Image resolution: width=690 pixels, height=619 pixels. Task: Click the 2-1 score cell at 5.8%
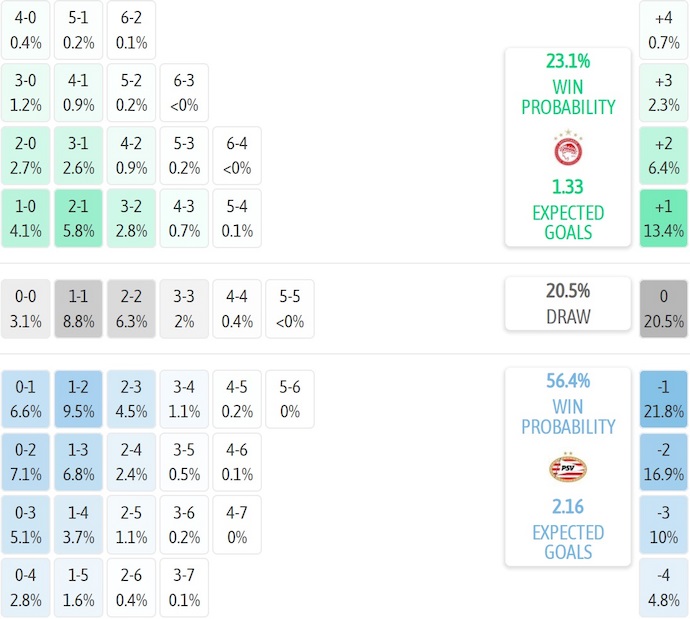pos(78,218)
